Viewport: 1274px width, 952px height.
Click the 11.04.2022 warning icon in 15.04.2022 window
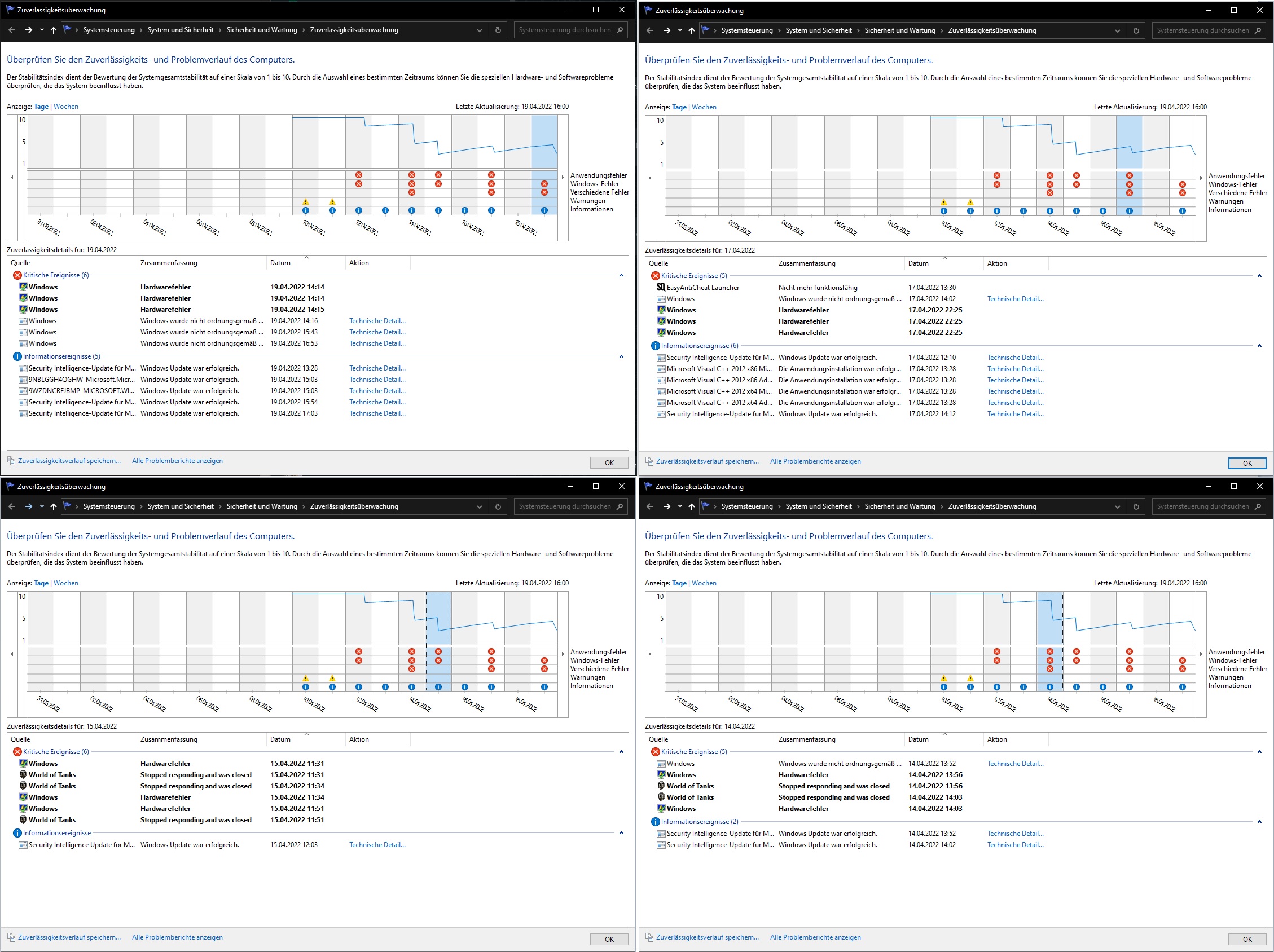[x=332, y=678]
